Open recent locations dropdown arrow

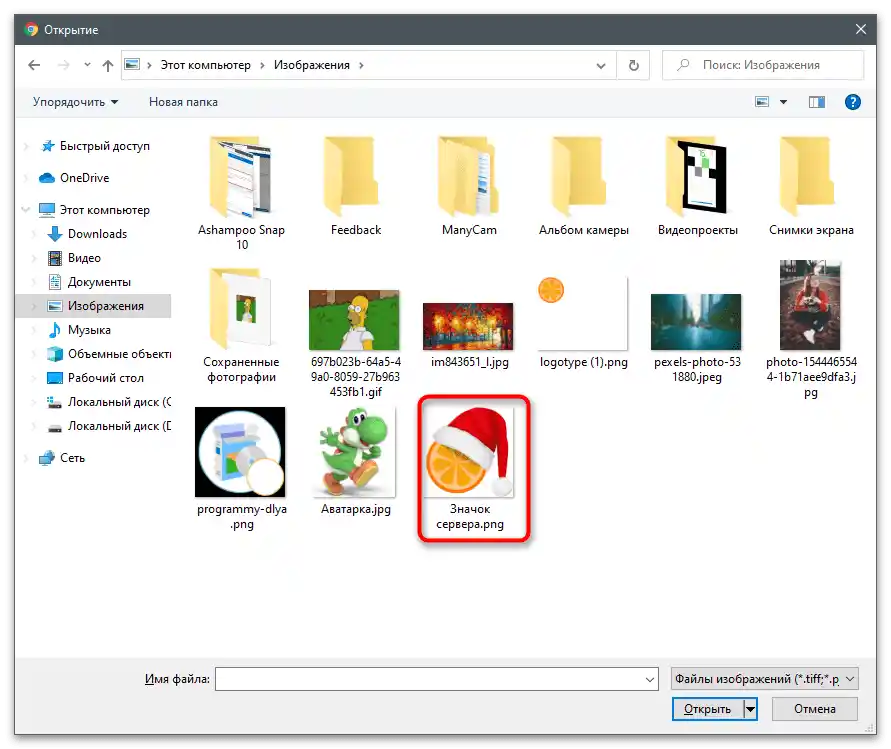(x=87, y=65)
